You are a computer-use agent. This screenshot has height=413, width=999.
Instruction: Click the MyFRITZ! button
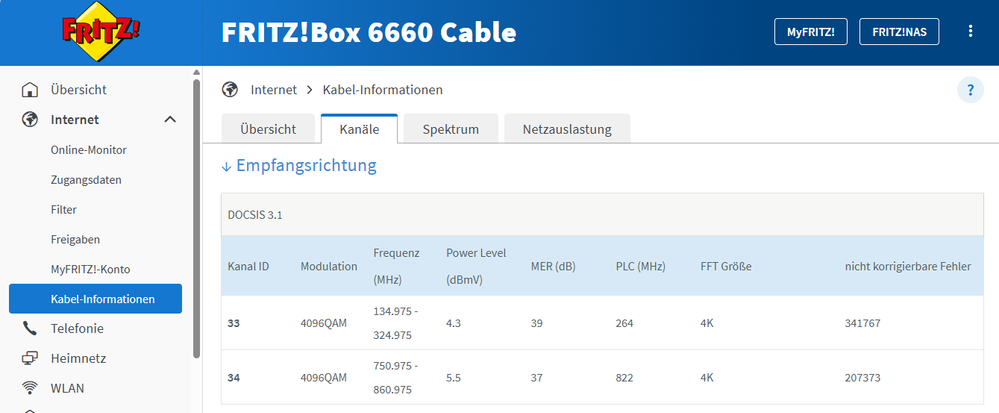coord(810,32)
